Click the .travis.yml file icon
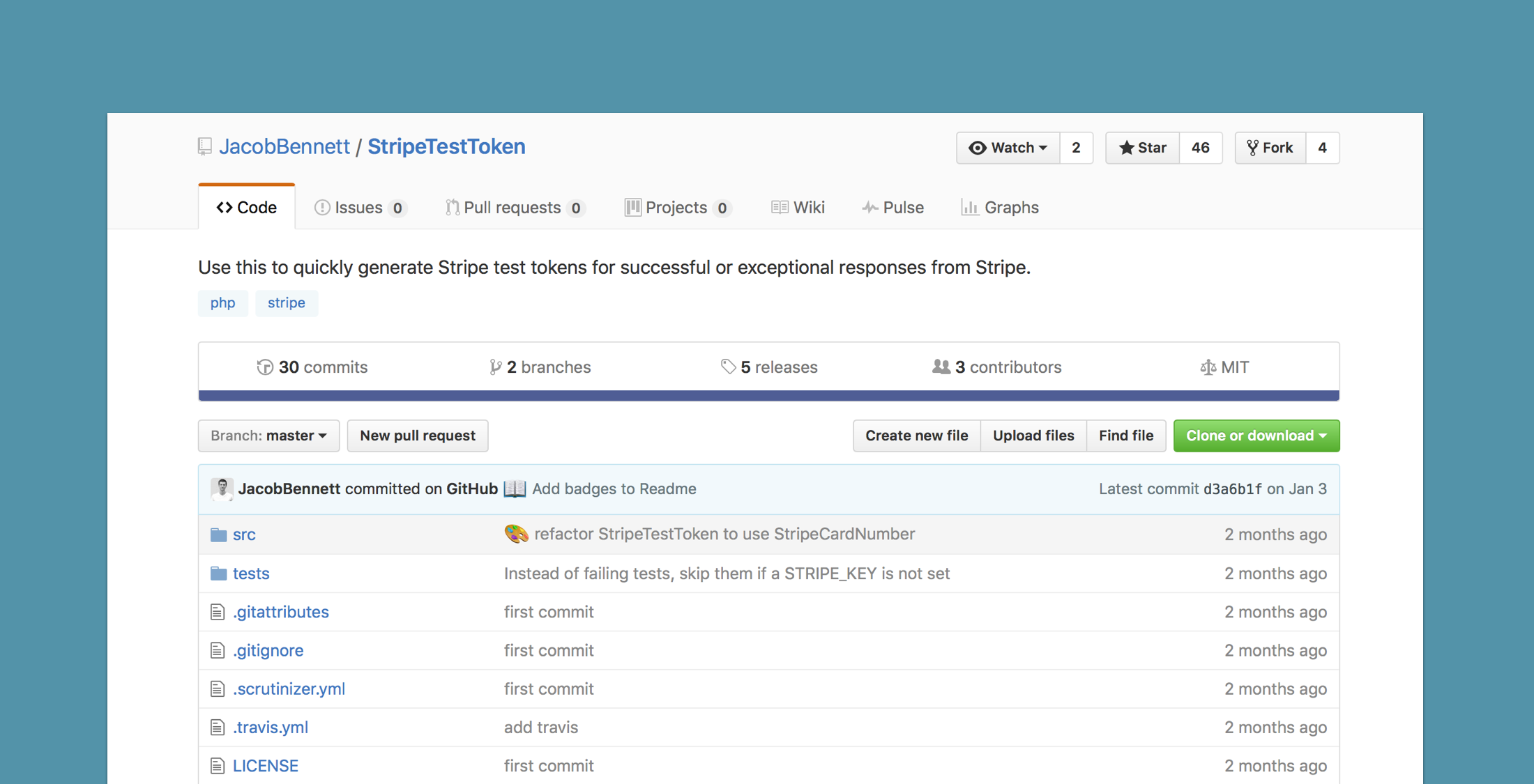Screen dimensions: 1534x784 pos(218,727)
